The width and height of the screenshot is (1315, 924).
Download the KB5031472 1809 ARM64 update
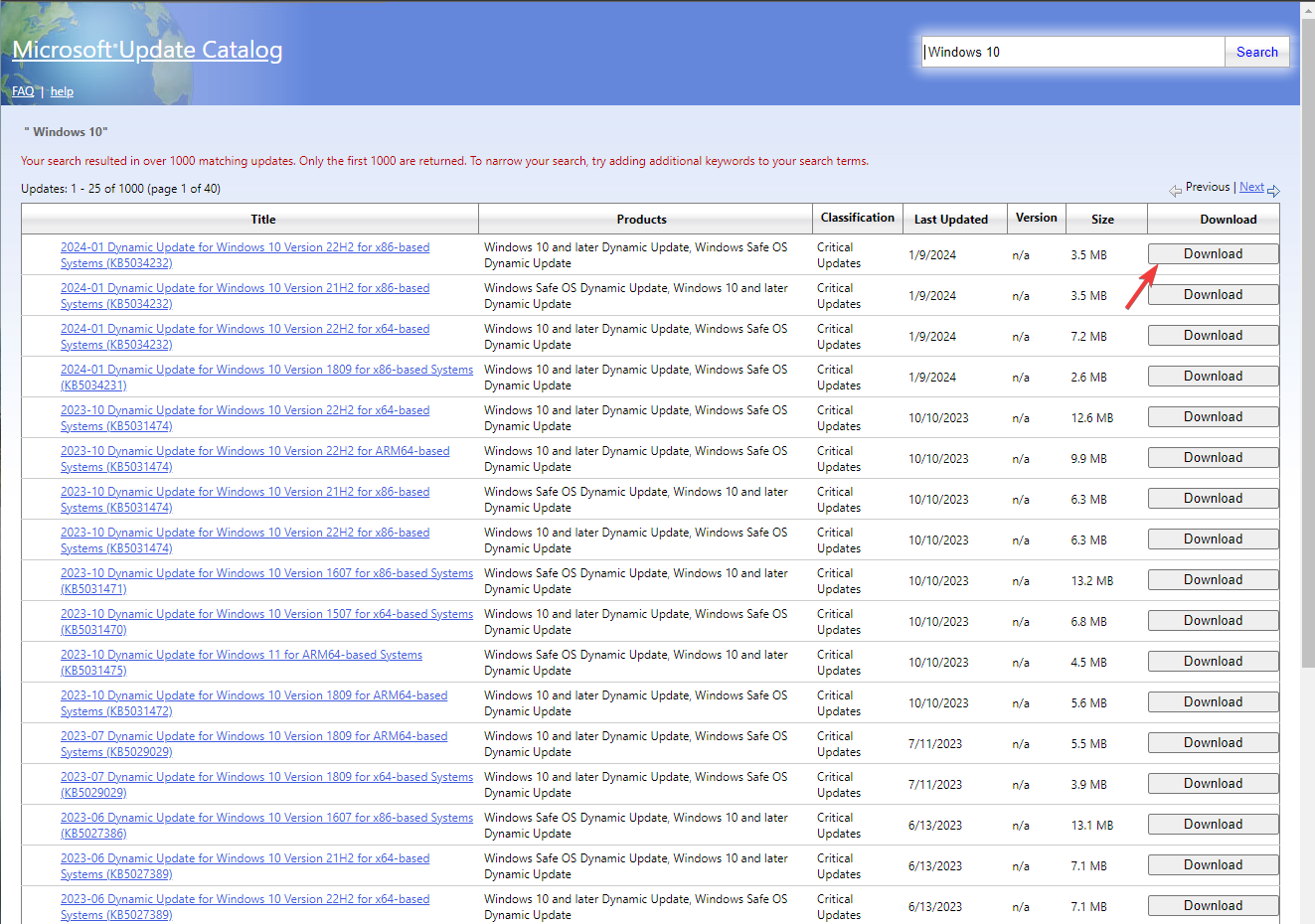pos(1213,702)
